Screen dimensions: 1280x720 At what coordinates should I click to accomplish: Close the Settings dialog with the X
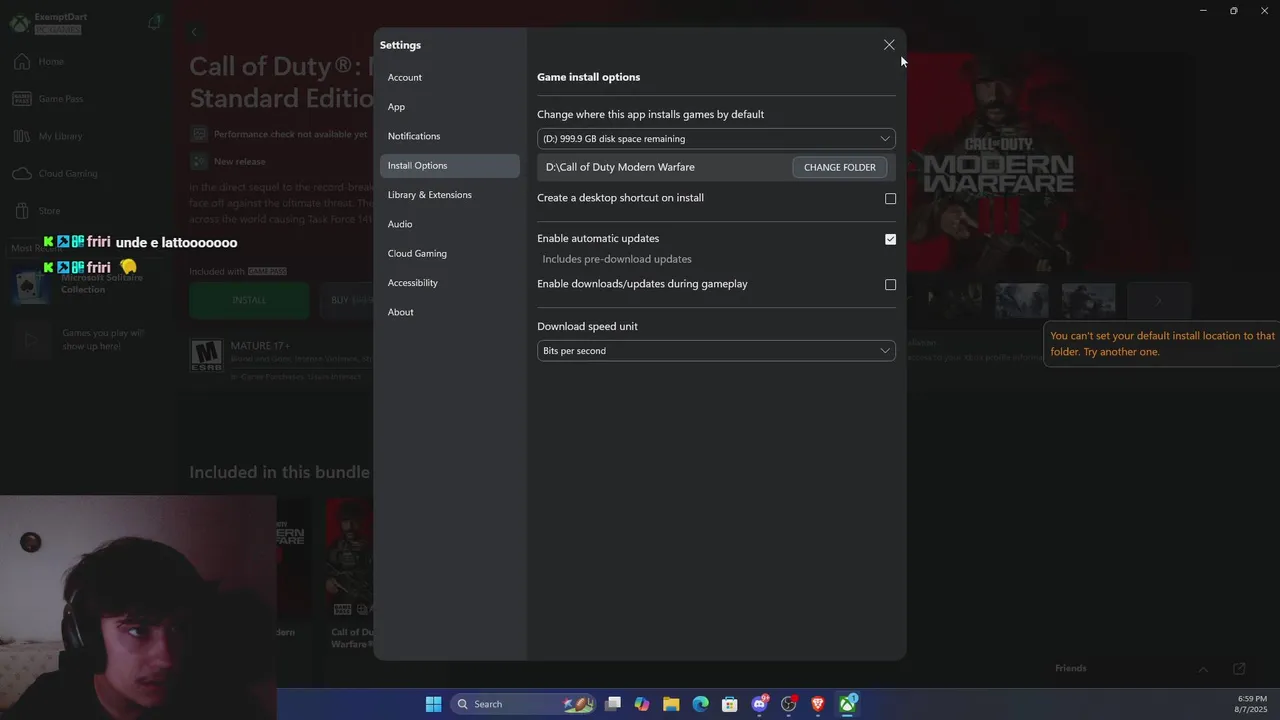coord(889,45)
